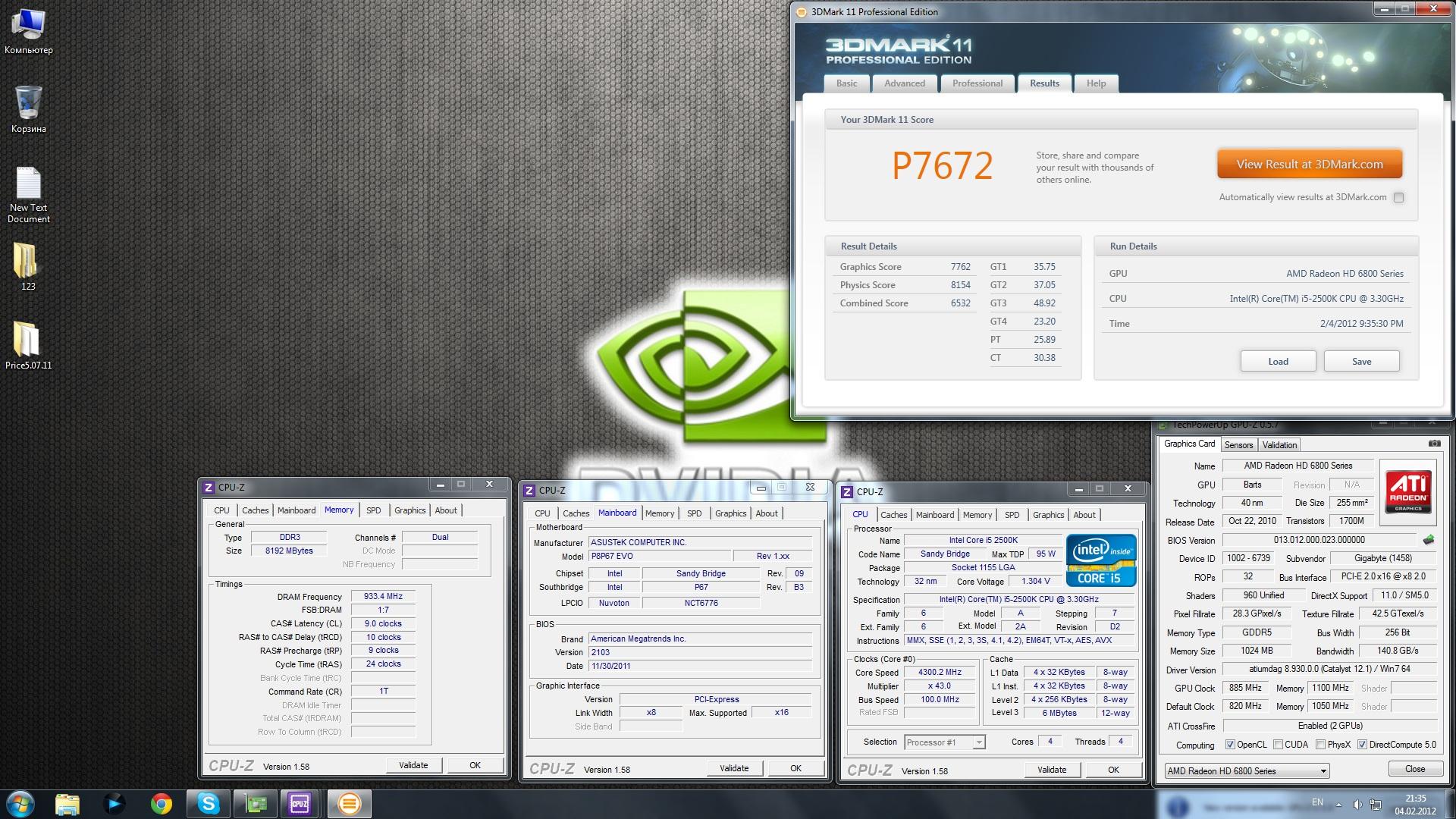Show hidden tray icons arrow
Screen dimensions: 1456x819
click(x=1338, y=805)
